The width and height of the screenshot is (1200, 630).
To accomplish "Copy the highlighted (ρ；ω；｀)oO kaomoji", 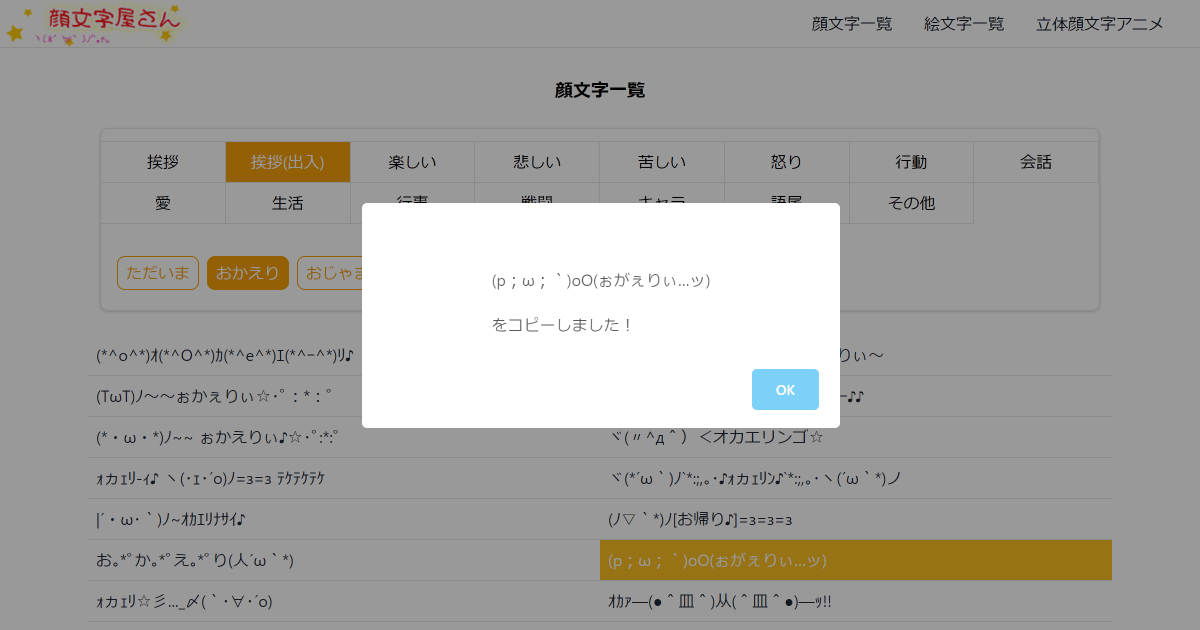I will (x=855, y=560).
